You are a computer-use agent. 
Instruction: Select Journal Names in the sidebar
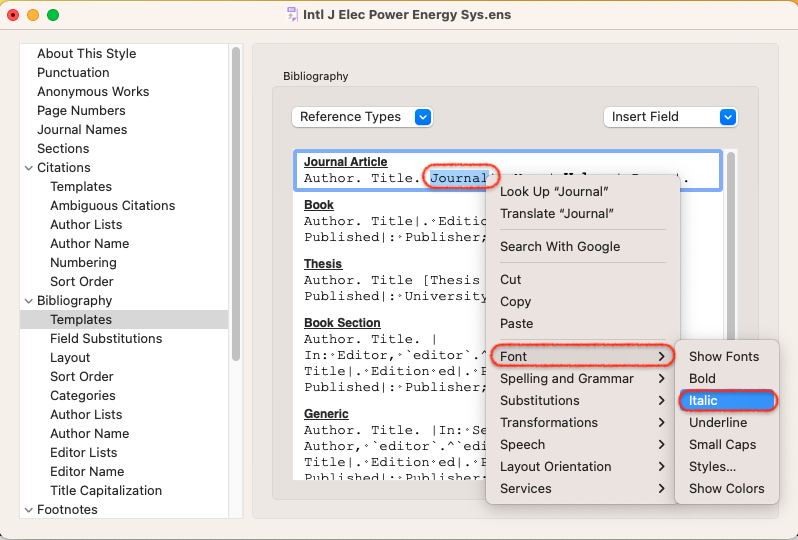pyautogui.click(x=82, y=130)
